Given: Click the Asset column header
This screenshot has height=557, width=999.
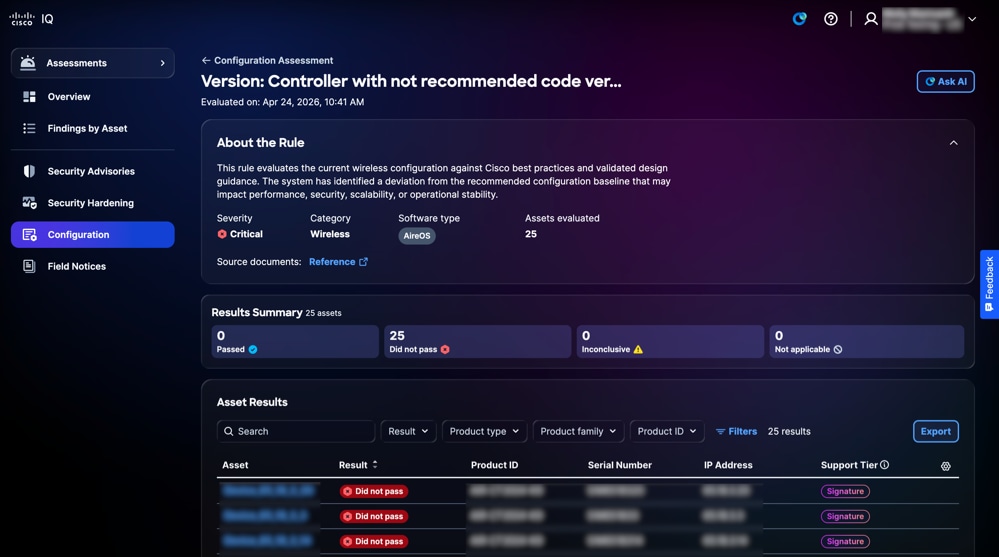Looking at the screenshot, I should [235, 465].
